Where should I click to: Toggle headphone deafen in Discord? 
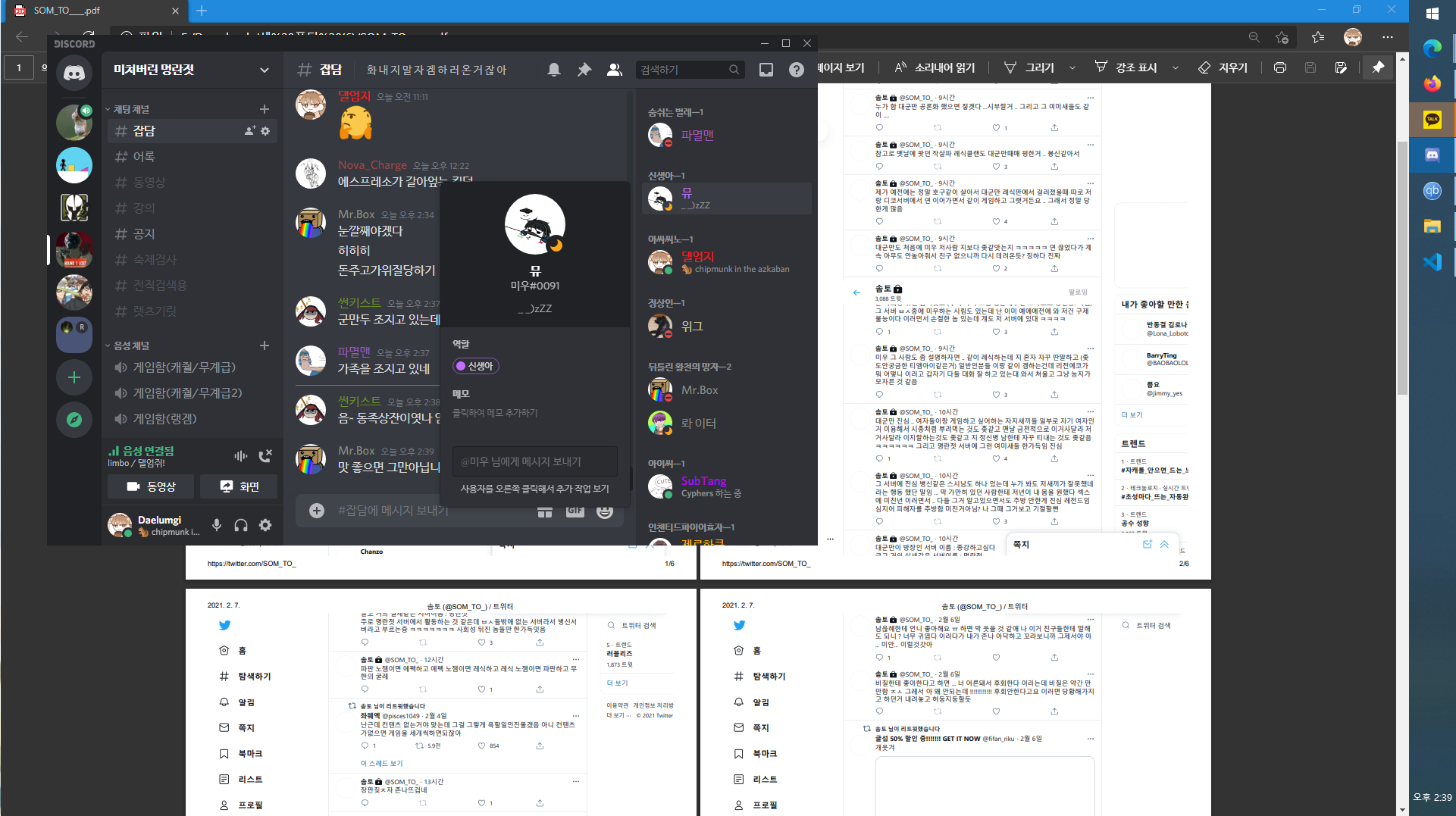pos(241,525)
